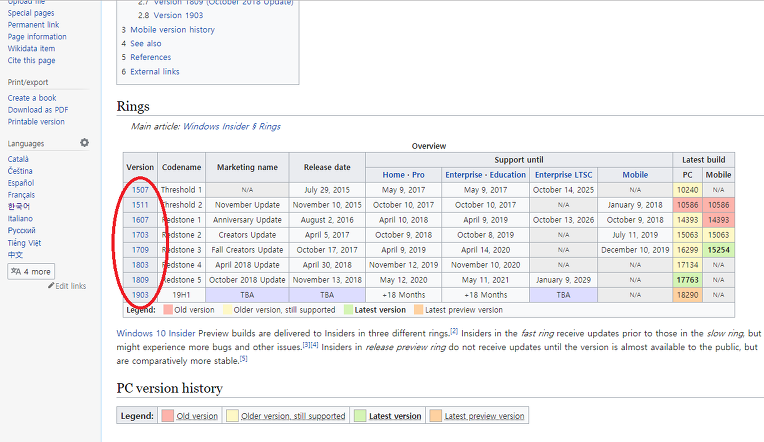Select the Release date column header
Screen dimensions: 764x442
pyautogui.click(x=327, y=167)
